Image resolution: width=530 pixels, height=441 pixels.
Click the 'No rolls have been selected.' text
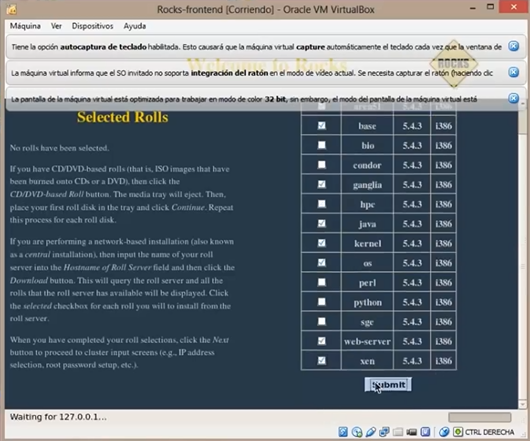(x=59, y=148)
